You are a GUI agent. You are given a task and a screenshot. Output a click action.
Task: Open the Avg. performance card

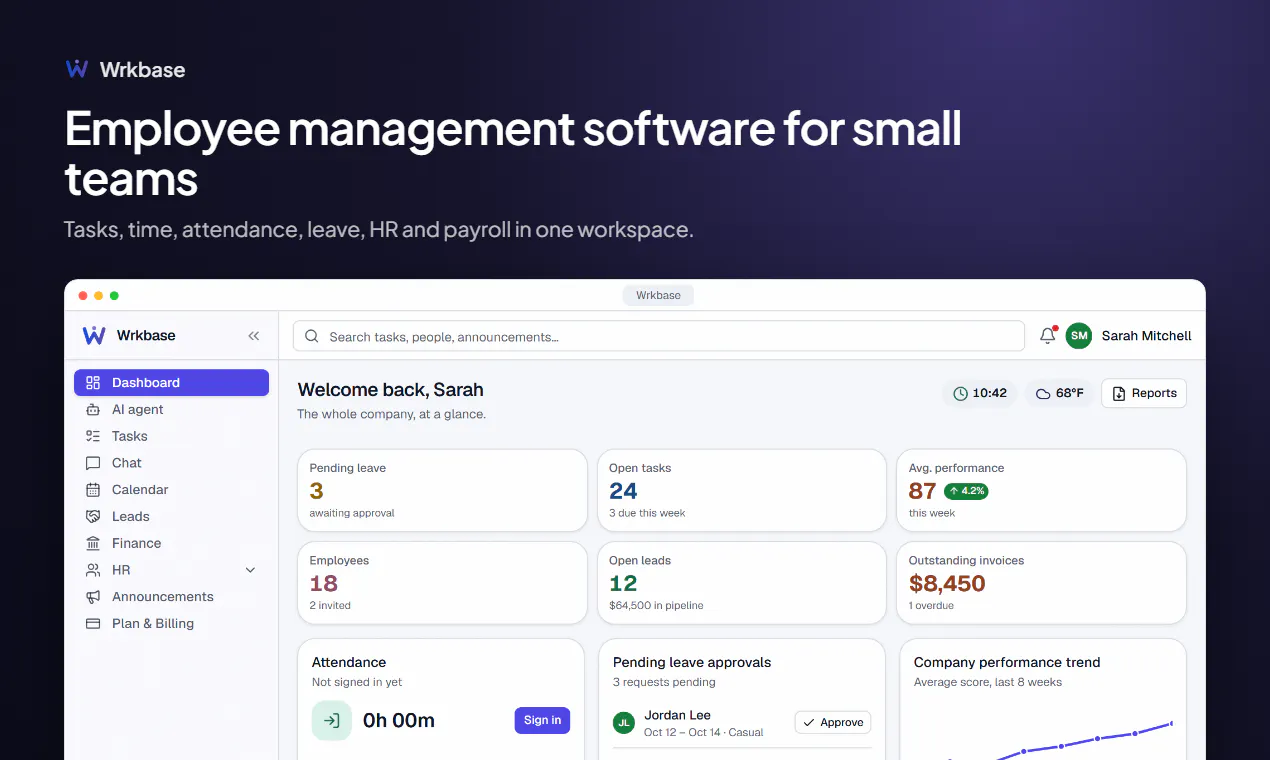1041,490
